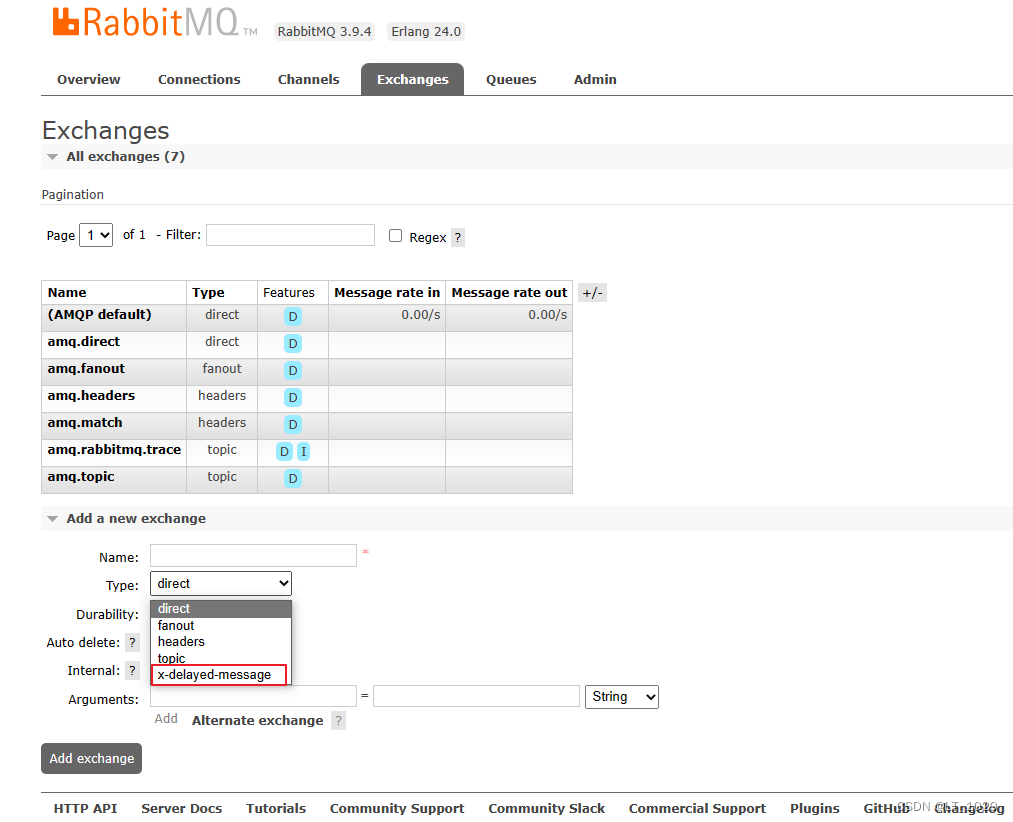1013x822 pixels.
Task: Open the HTTP API footer link
Action: (x=85, y=808)
